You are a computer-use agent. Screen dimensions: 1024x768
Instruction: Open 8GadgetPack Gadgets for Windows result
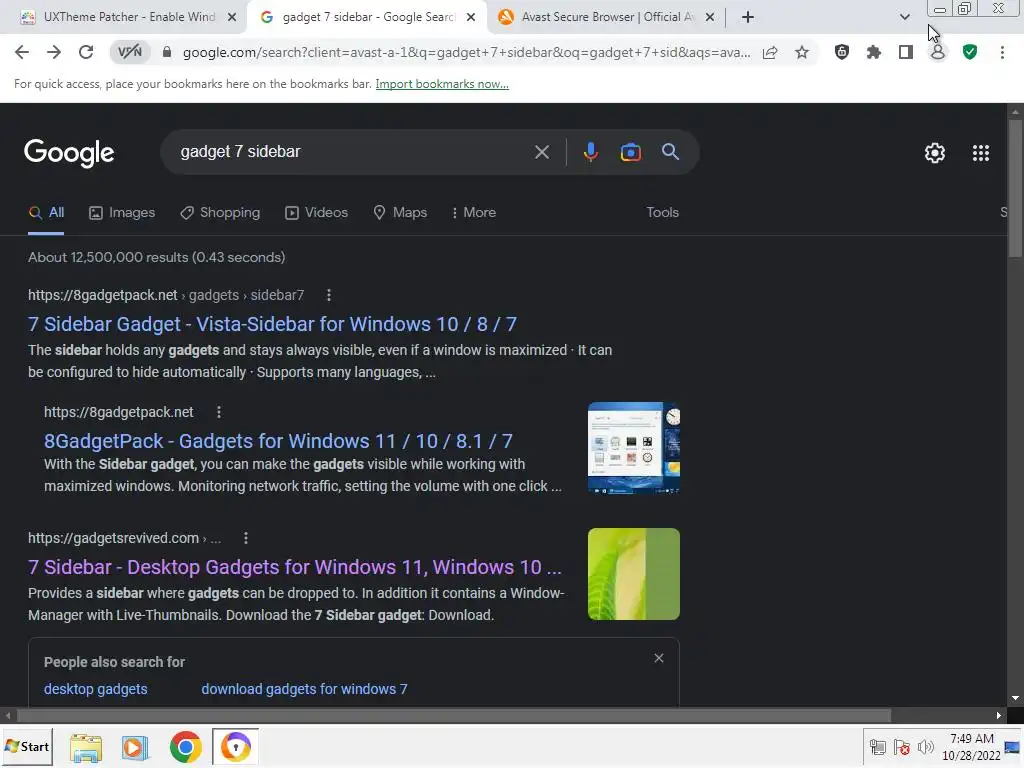[278, 441]
